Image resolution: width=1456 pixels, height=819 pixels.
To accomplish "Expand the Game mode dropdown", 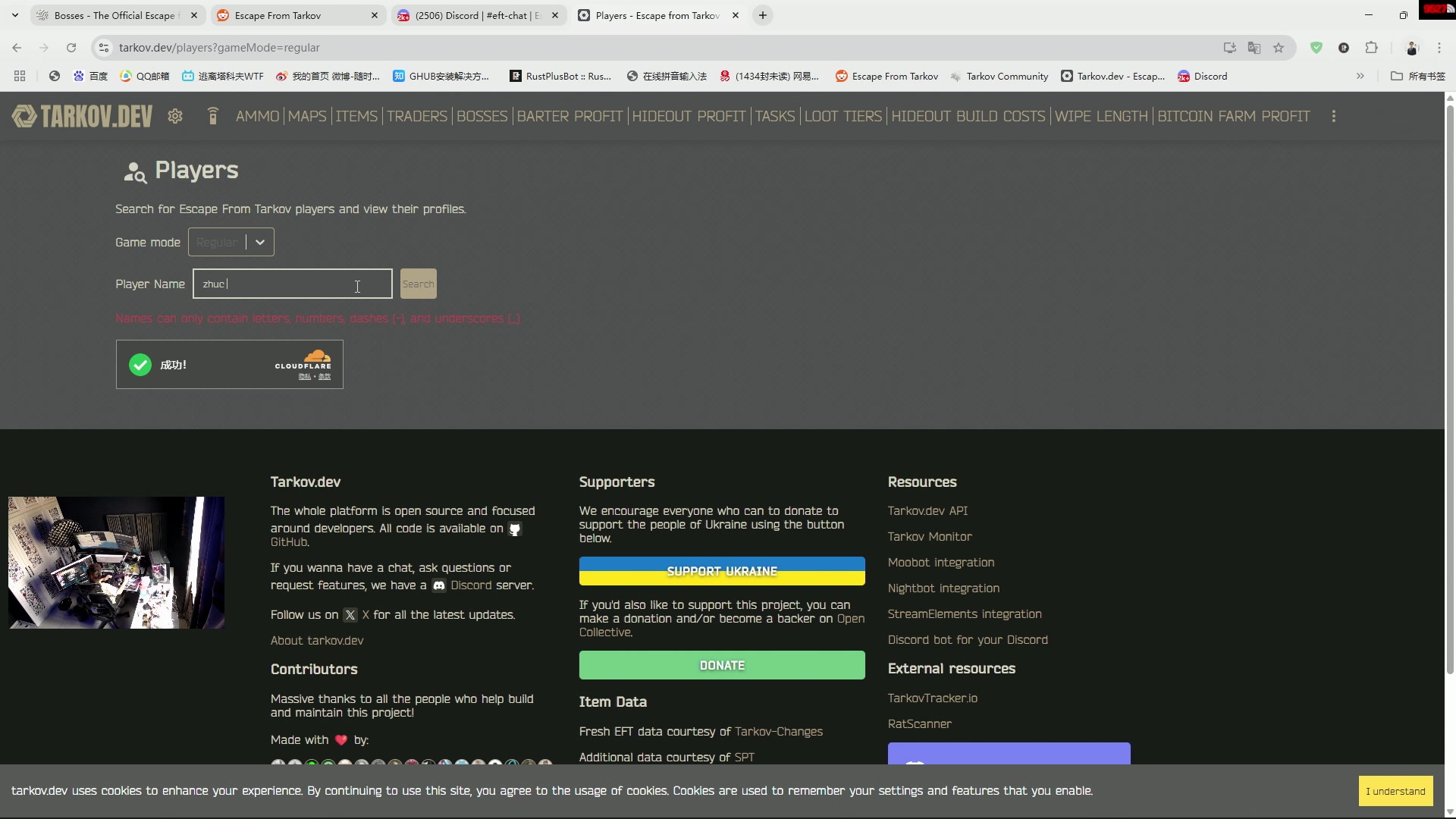I will click(x=260, y=242).
